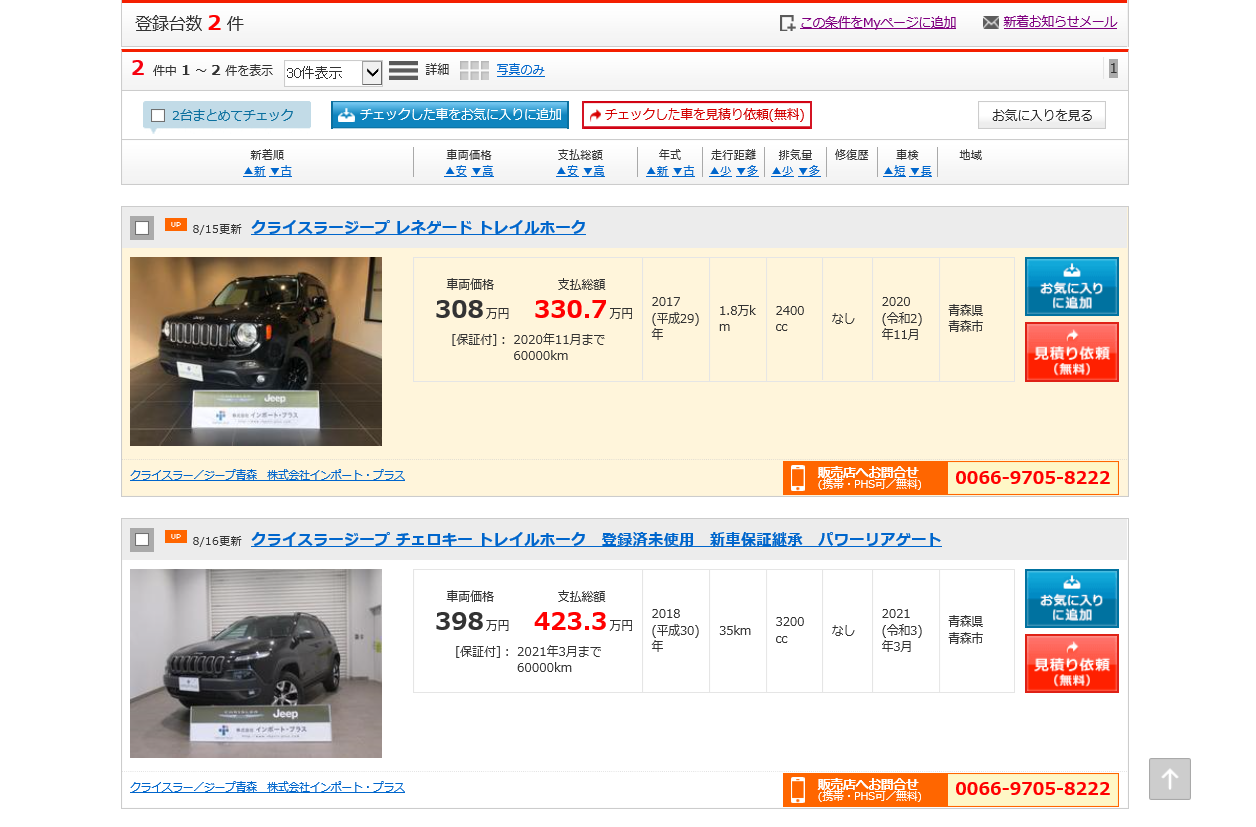Click チェックした車をお気に入りに追加 button
1256x827 pixels.
pos(450,115)
